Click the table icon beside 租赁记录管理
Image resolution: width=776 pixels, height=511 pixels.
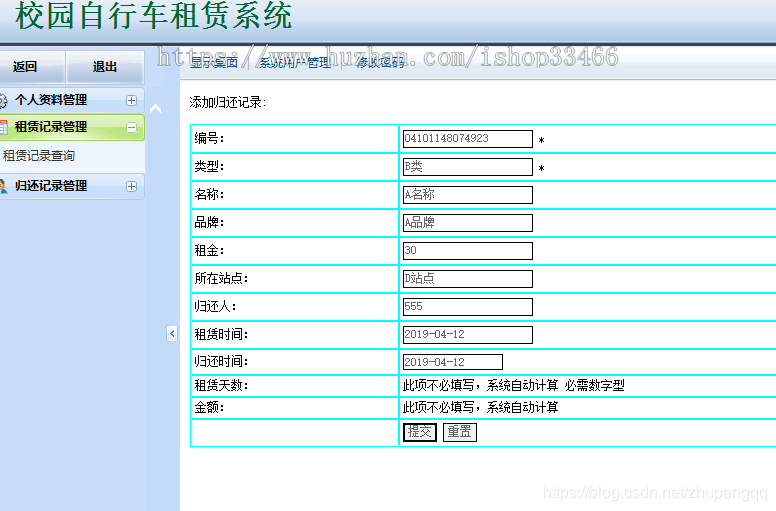pos(3,128)
